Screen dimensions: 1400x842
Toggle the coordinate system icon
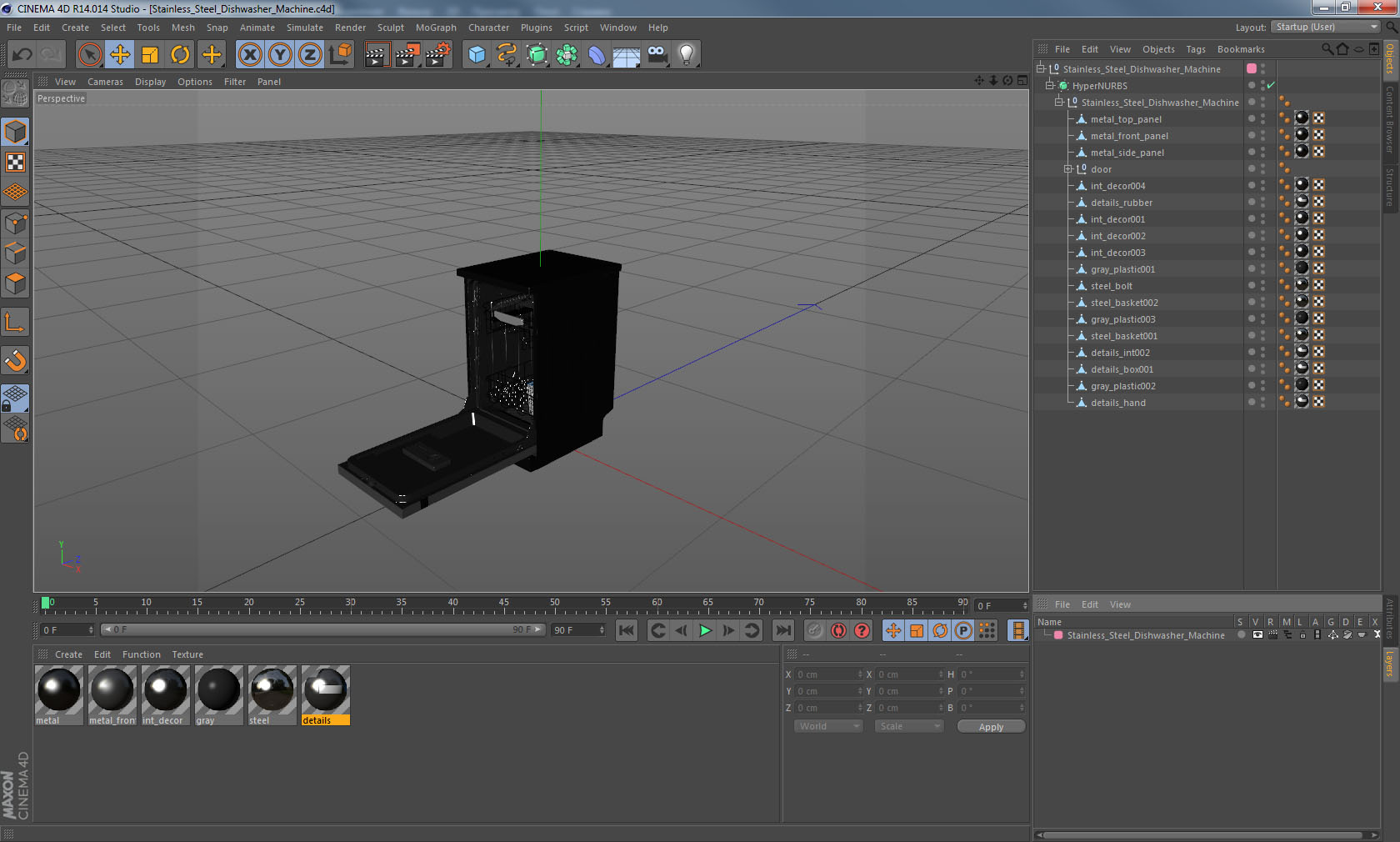(340, 55)
